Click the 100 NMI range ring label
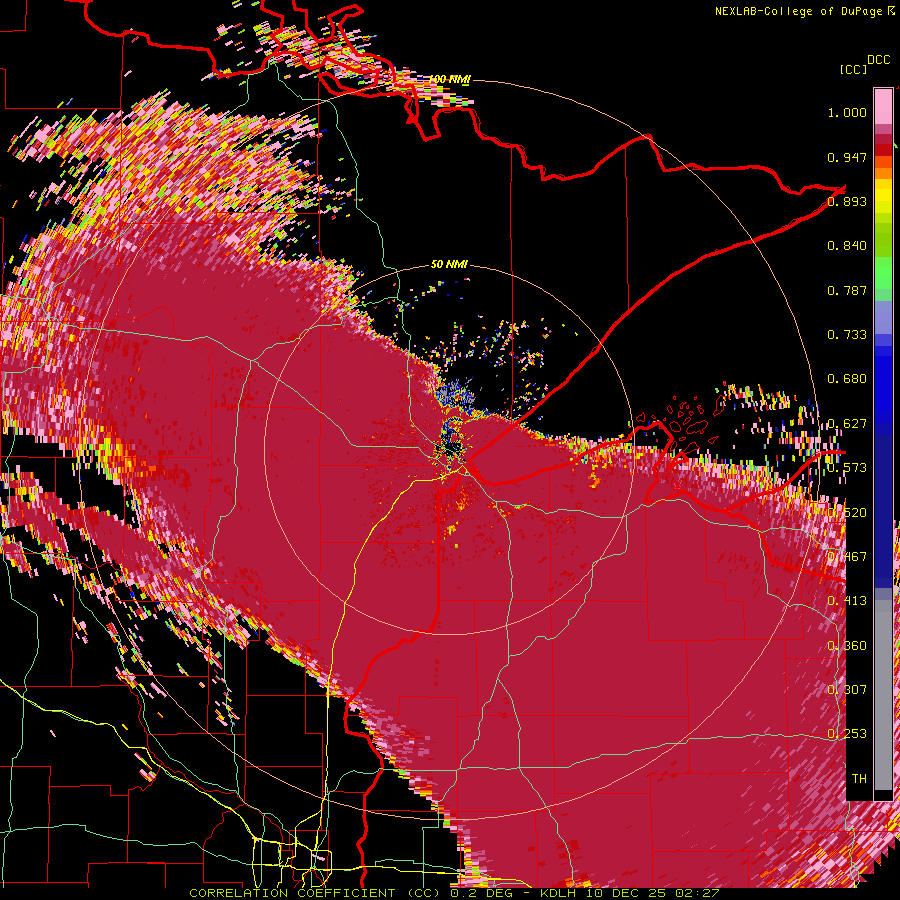900x900 pixels. pyautogui.click(x=449, y=79)
